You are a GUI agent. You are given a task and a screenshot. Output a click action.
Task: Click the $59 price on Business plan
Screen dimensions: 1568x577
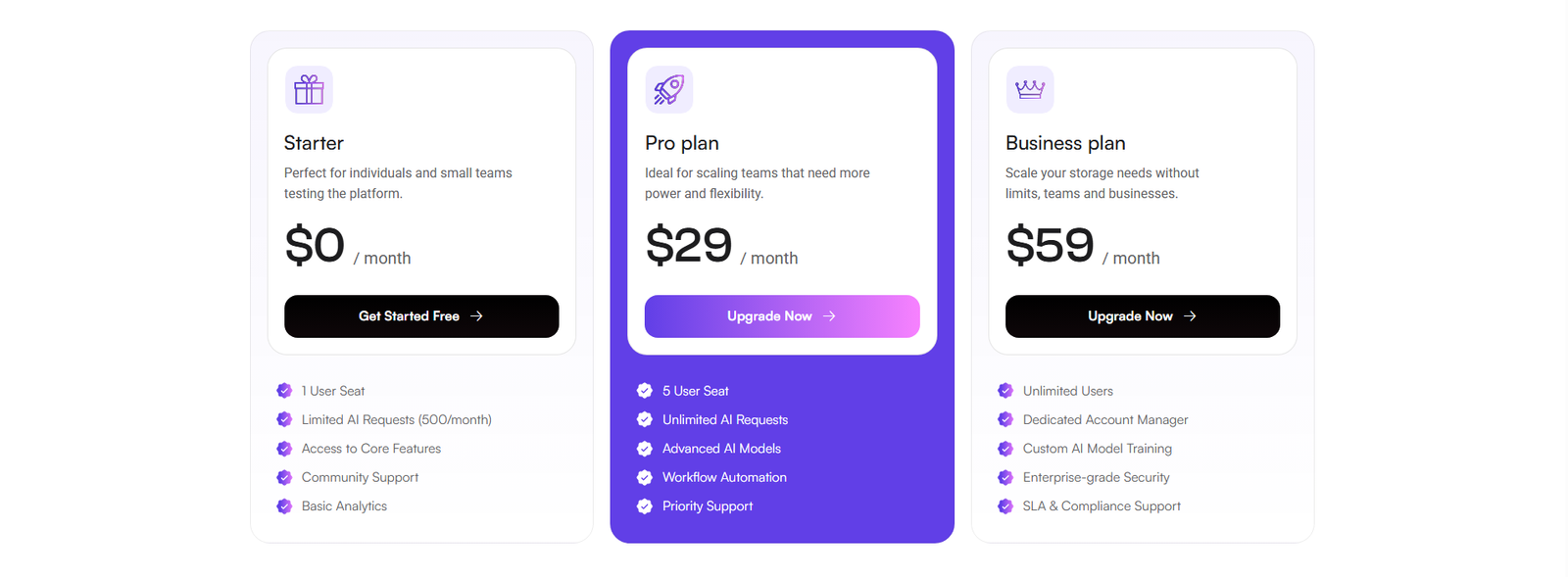click(1050, 245)
